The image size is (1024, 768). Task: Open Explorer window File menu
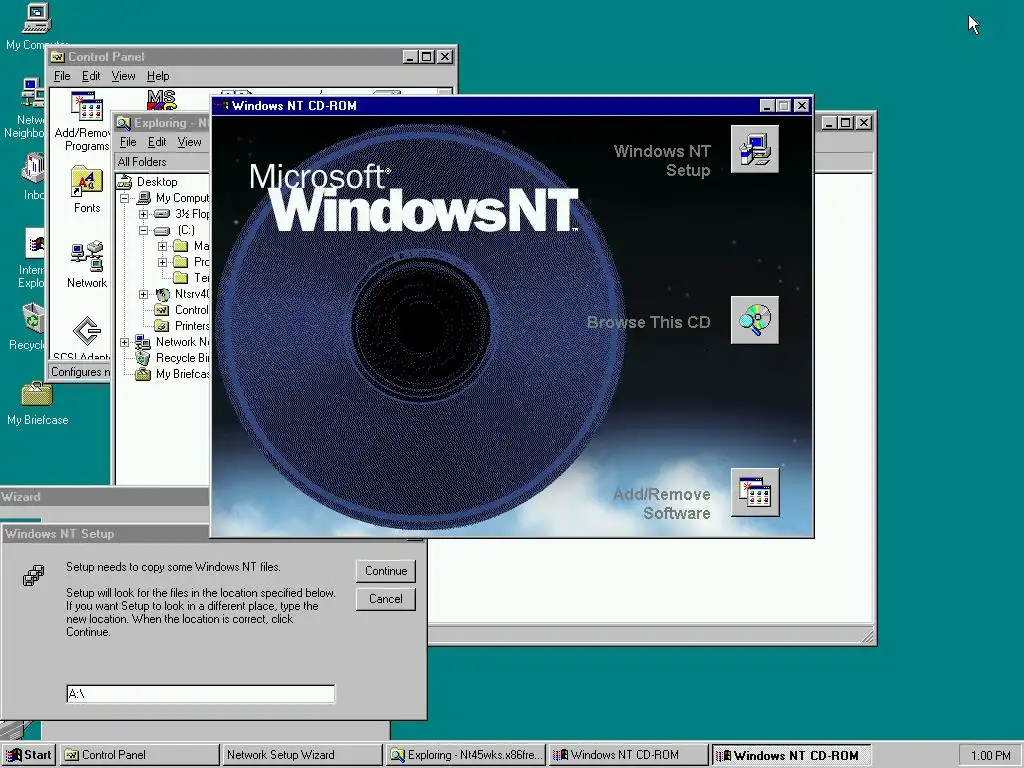pos(128,142)
